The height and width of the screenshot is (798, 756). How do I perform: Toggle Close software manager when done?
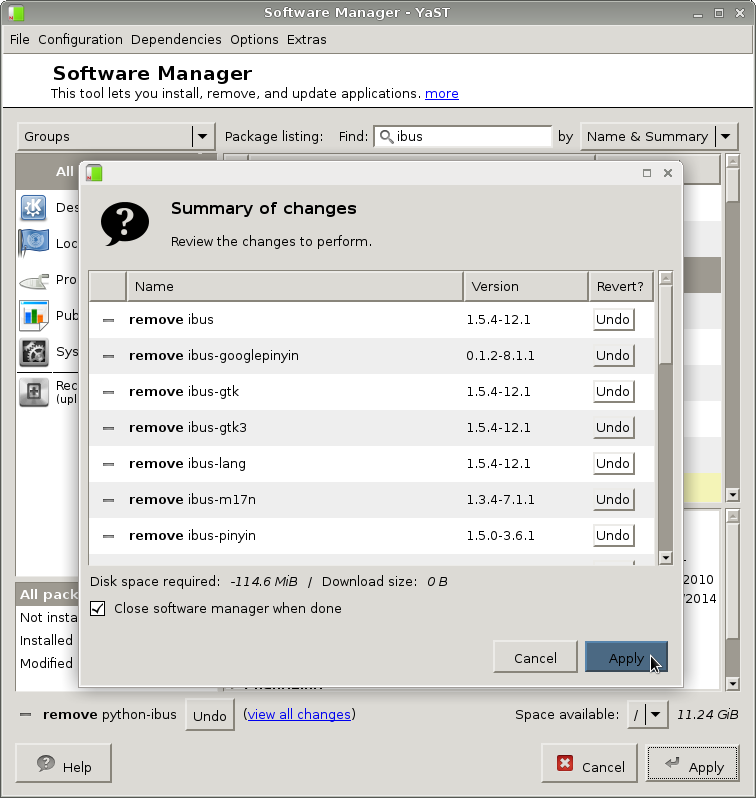pyautogui.click(x=98, y=608)
